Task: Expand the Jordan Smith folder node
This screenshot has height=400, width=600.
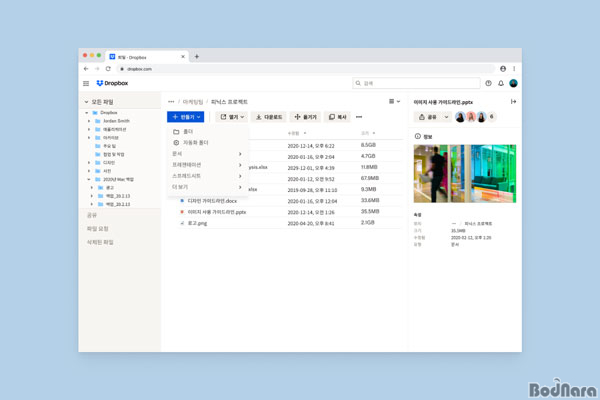Action: (x=89, y=121)
